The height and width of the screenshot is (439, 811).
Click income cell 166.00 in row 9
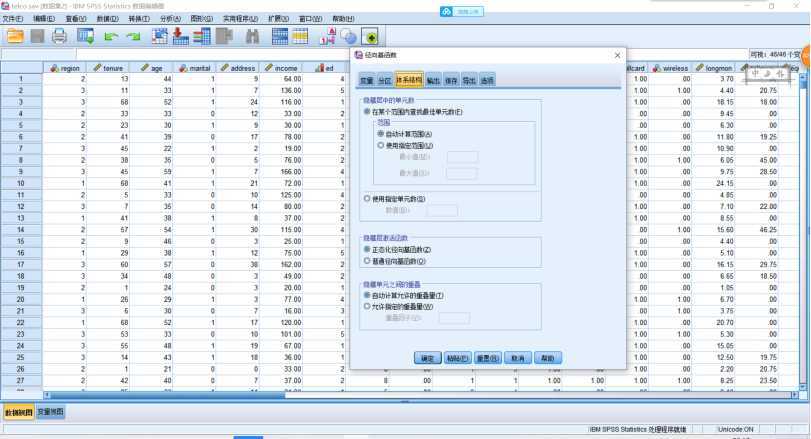[x=281, y=172]
